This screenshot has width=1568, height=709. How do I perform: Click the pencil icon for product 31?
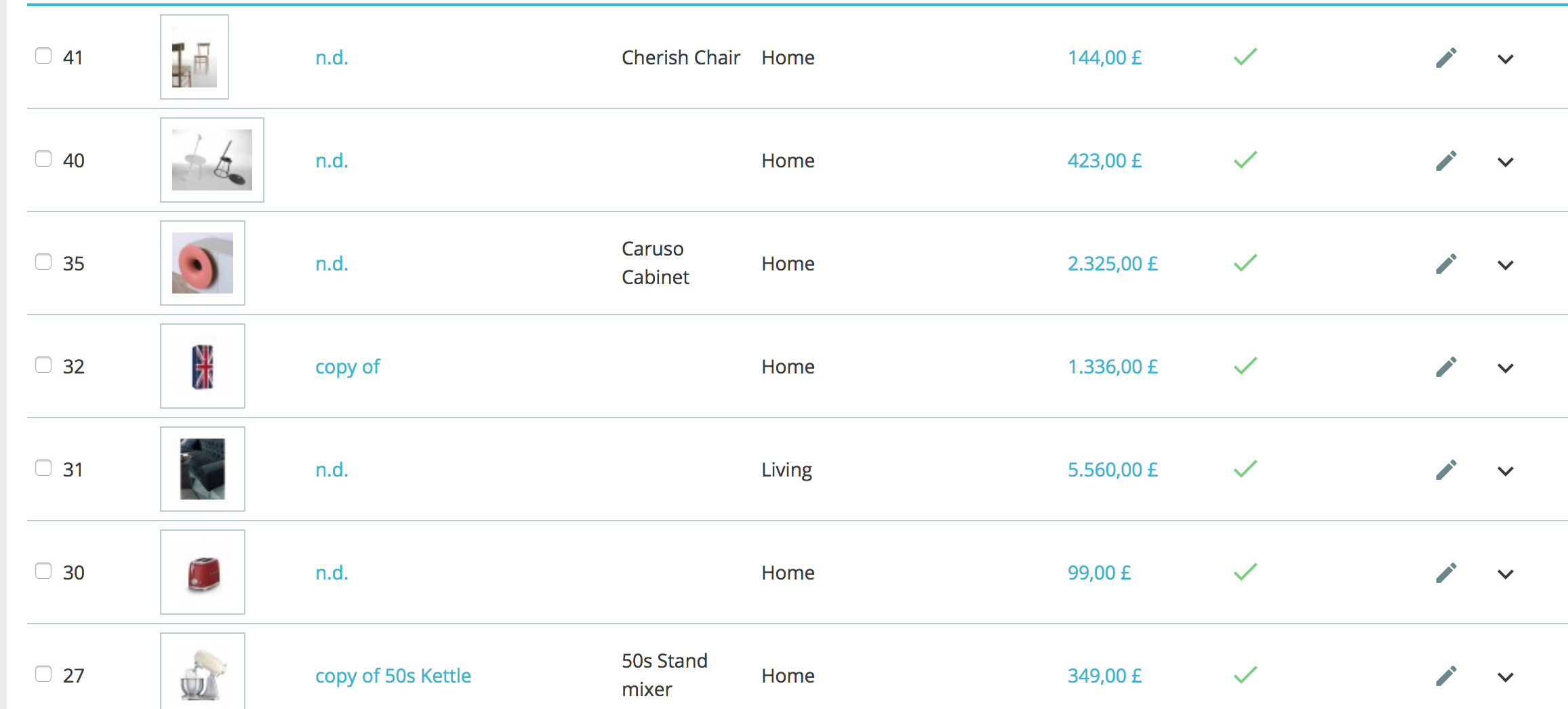pyautogui.click(x=1446, y=470)
